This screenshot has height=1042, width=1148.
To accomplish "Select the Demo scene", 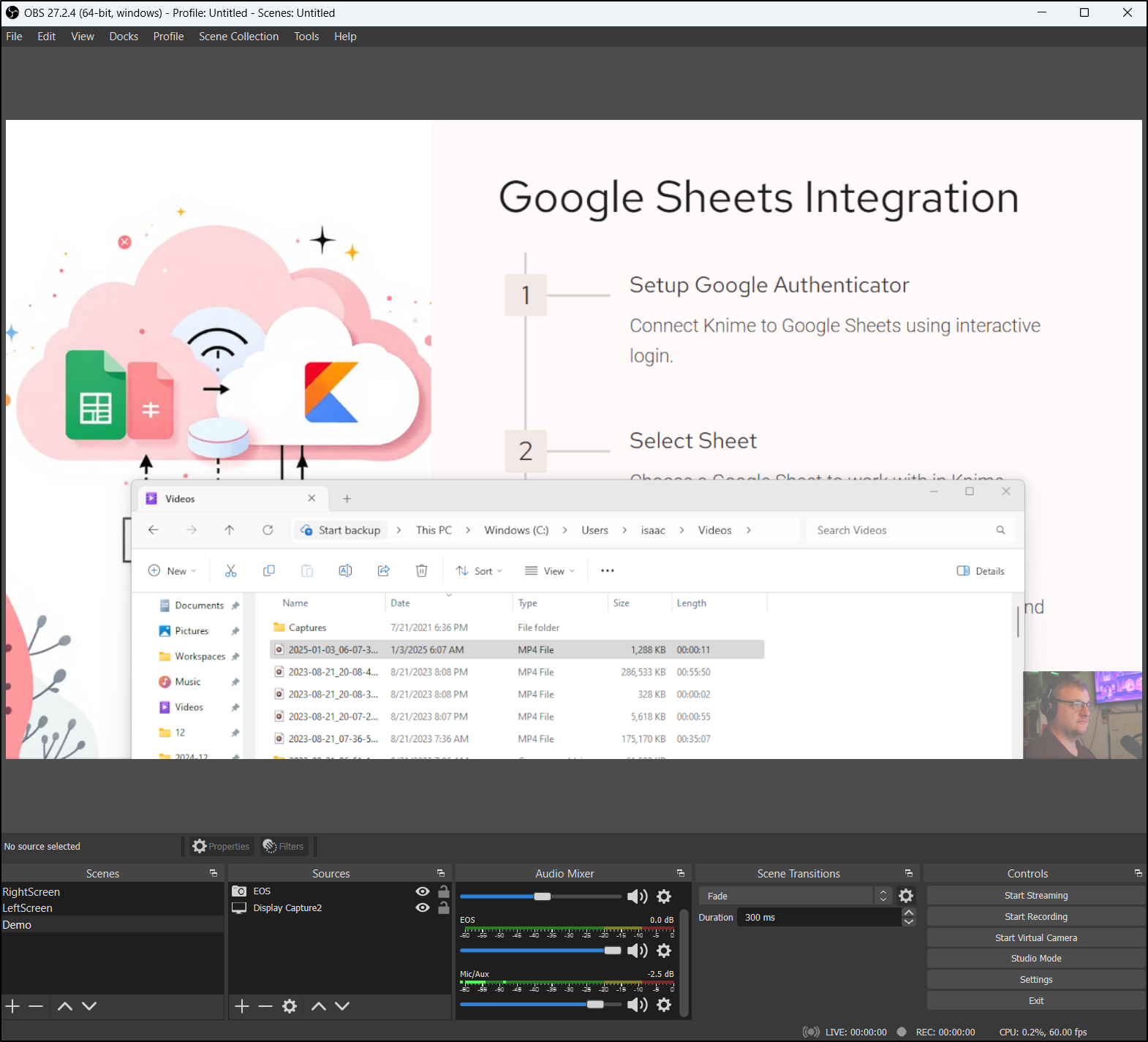I will (113, 925).
